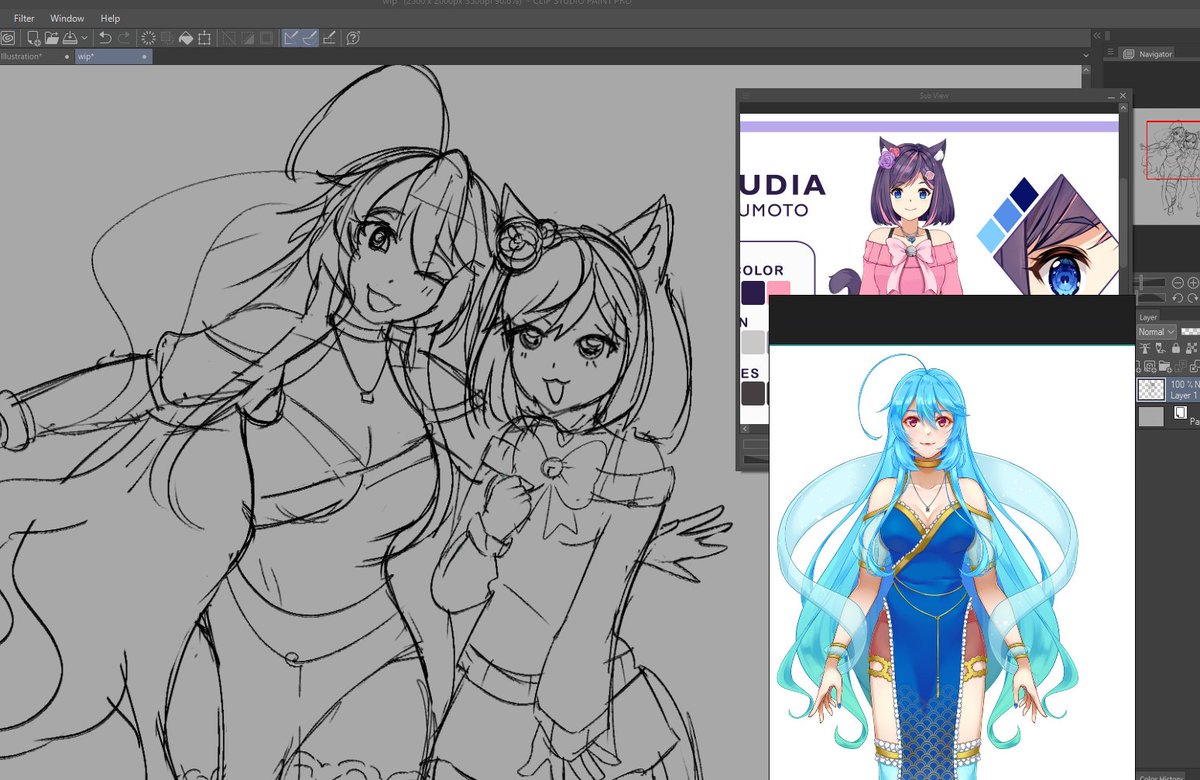This screenshot has height=780, width=1200.
Task: Click the Invert selected area icon
Action: (x=247, y=38)
